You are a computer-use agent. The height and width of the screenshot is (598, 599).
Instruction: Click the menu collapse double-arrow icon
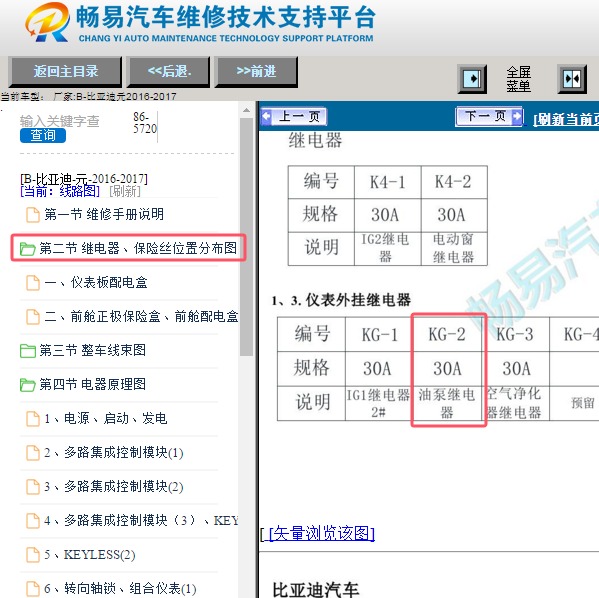[572, 79]
